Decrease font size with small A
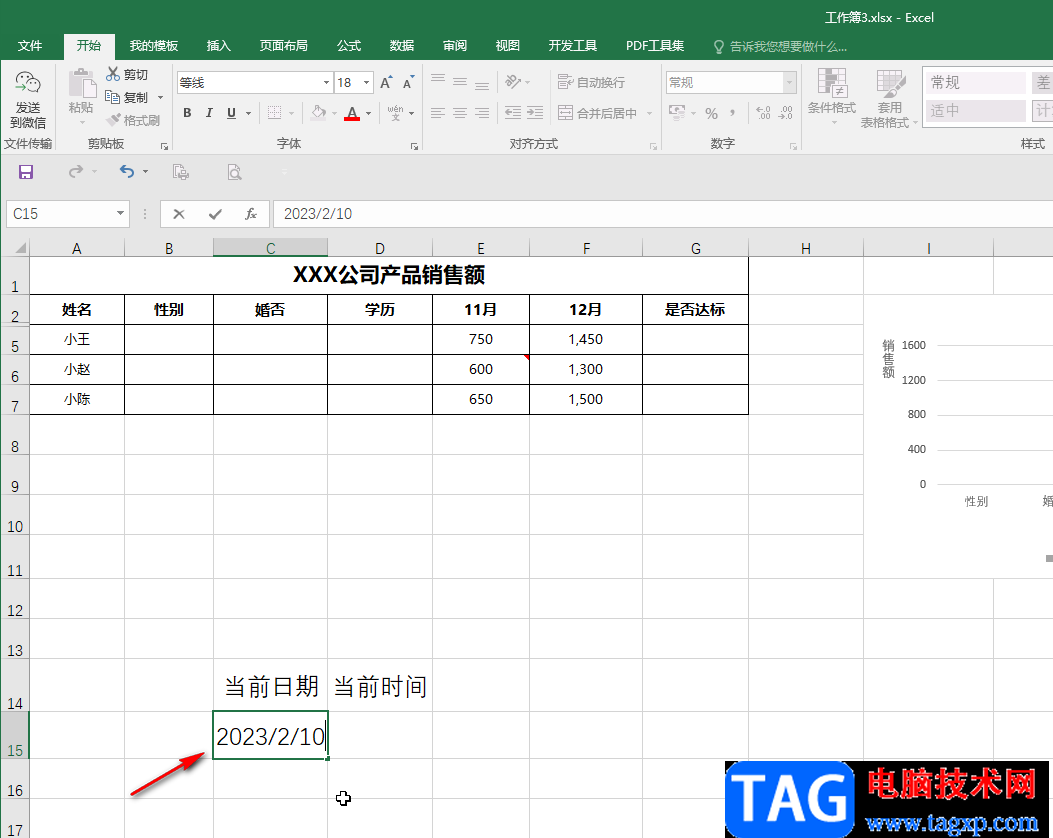The height and width of the screenshot is (838, 1053). click(408, 83)
